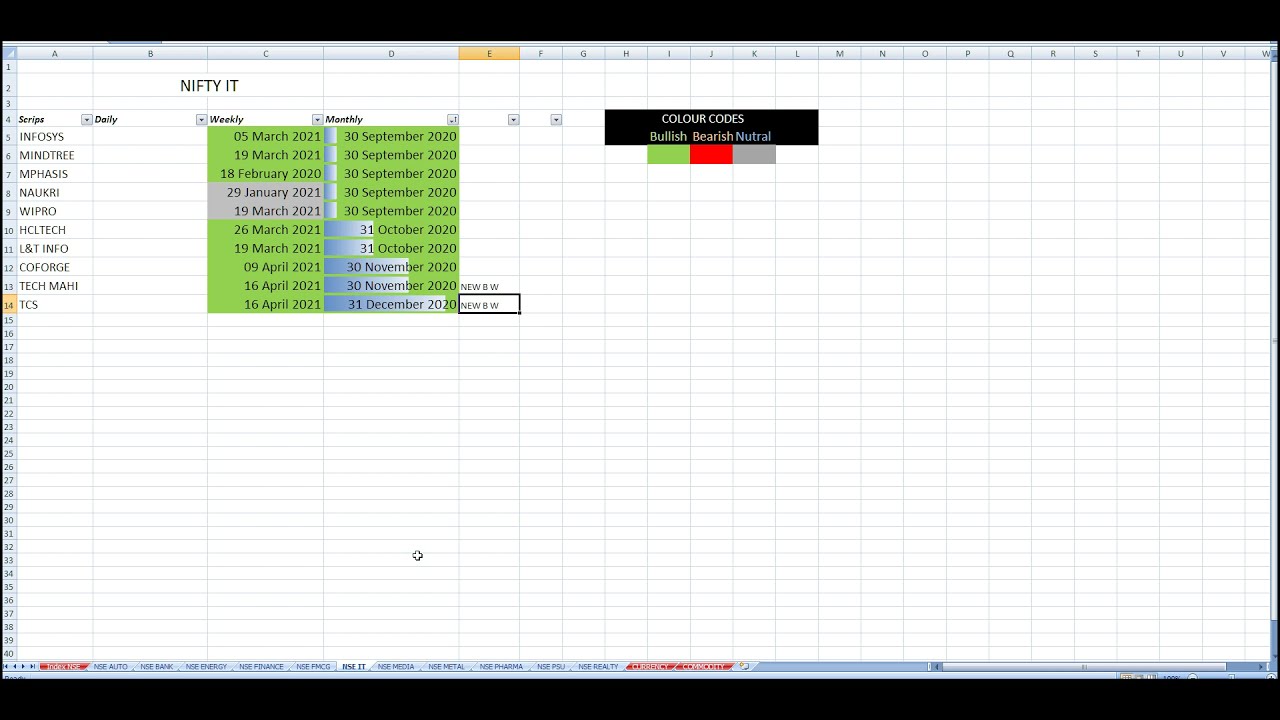Click the 09 April 2021 weekly cell

[x=266, y=268]
